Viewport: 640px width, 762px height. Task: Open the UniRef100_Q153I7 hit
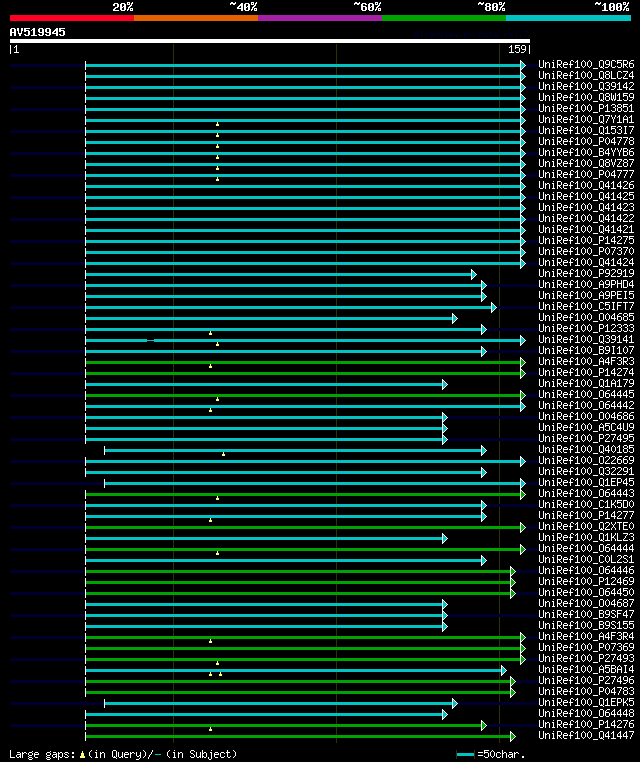pyautogui.click(x=586, y=130)
